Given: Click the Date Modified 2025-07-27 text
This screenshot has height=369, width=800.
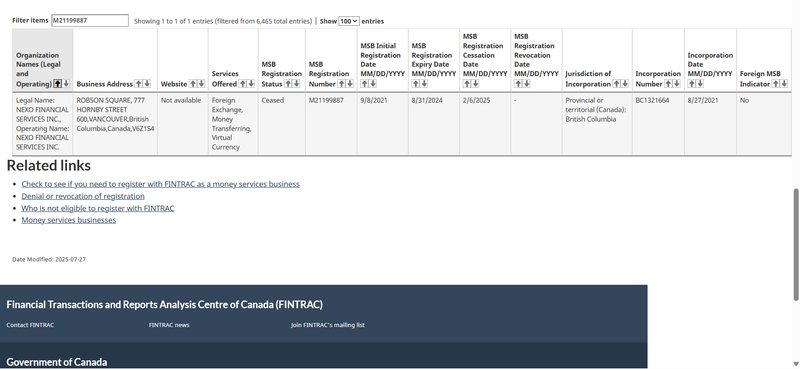Looking at the screenshot, I should tap(49, 259).
